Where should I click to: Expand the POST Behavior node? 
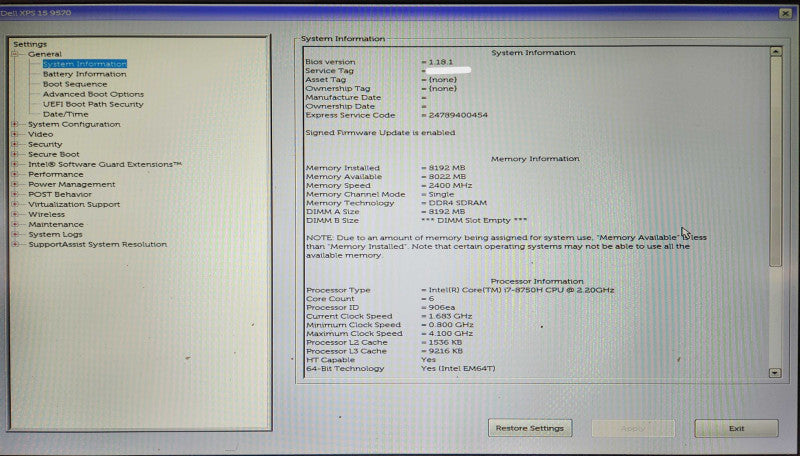click(15, 194)
